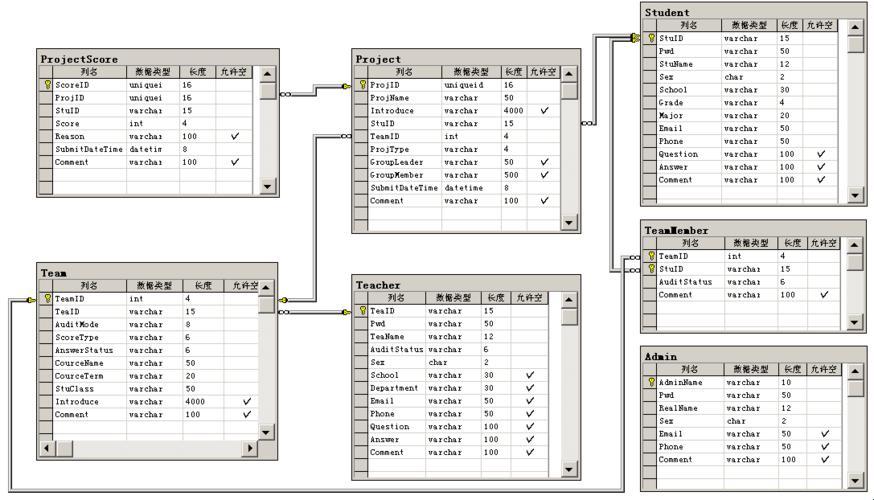Click the scroll up arrow in TeamMember table
This screenshot has width=874, height=500.
pos(854,245)
